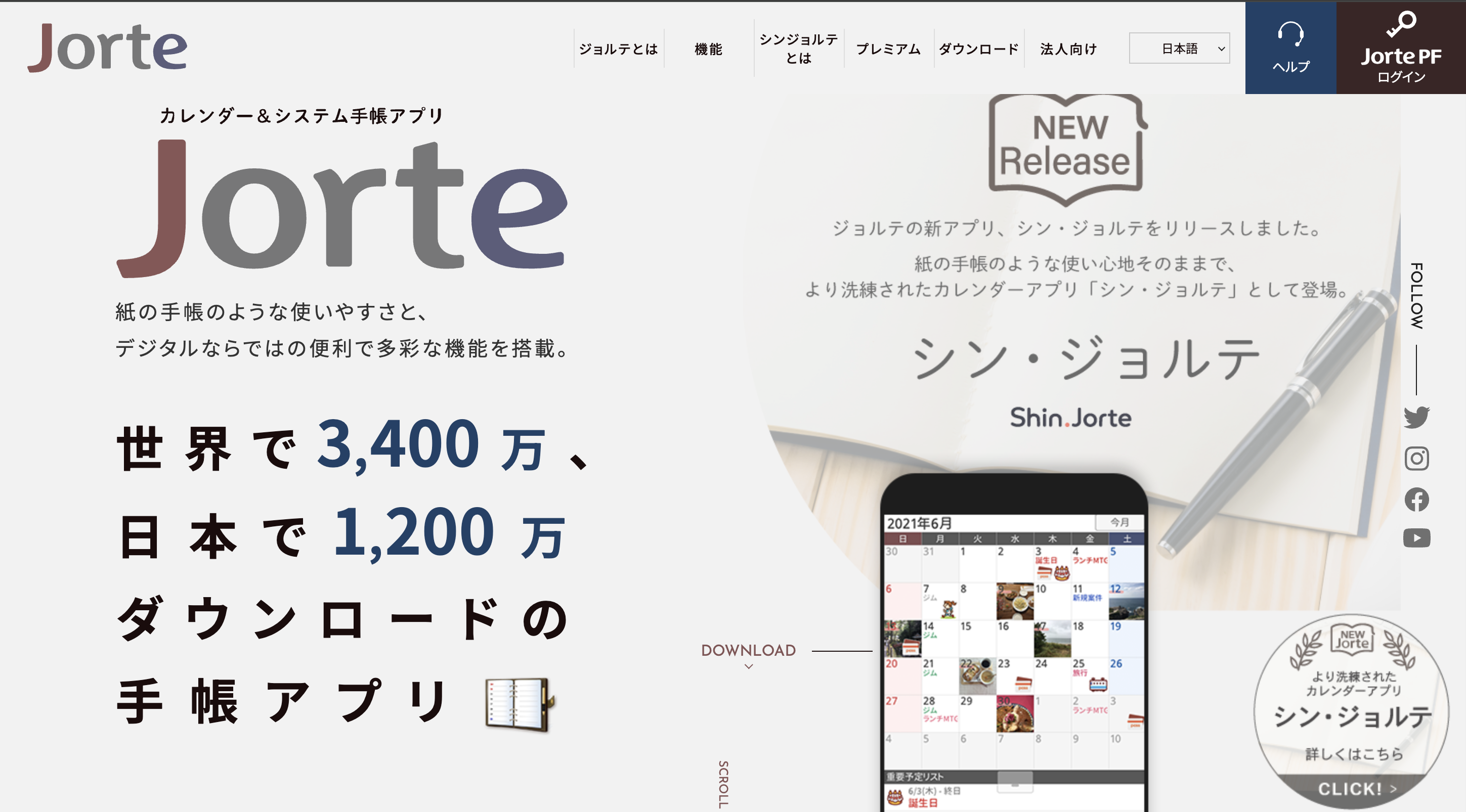Click the ジム entry on June 21
The image size is (1466, 812).
[x=930, y=673]
